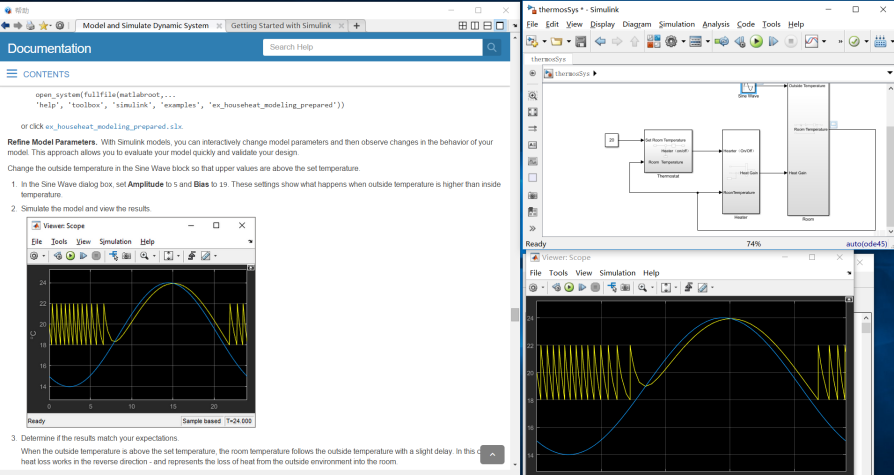894x475 pixels.
Task: Expand the Simulink palette double-chevron
Action: (532, 228)
